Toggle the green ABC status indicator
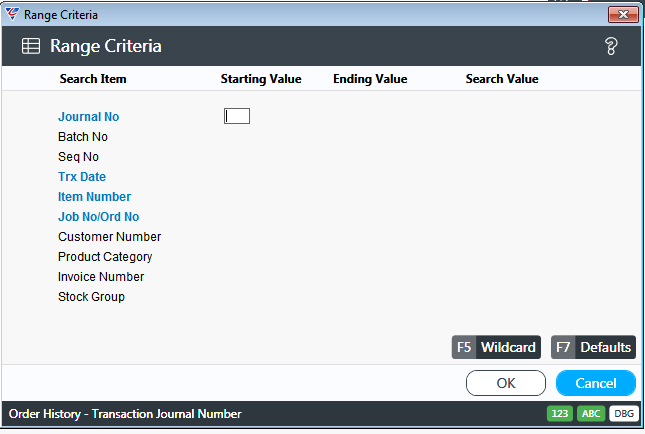The height and width of the screenshot is (434, 645). pos(591,413)
